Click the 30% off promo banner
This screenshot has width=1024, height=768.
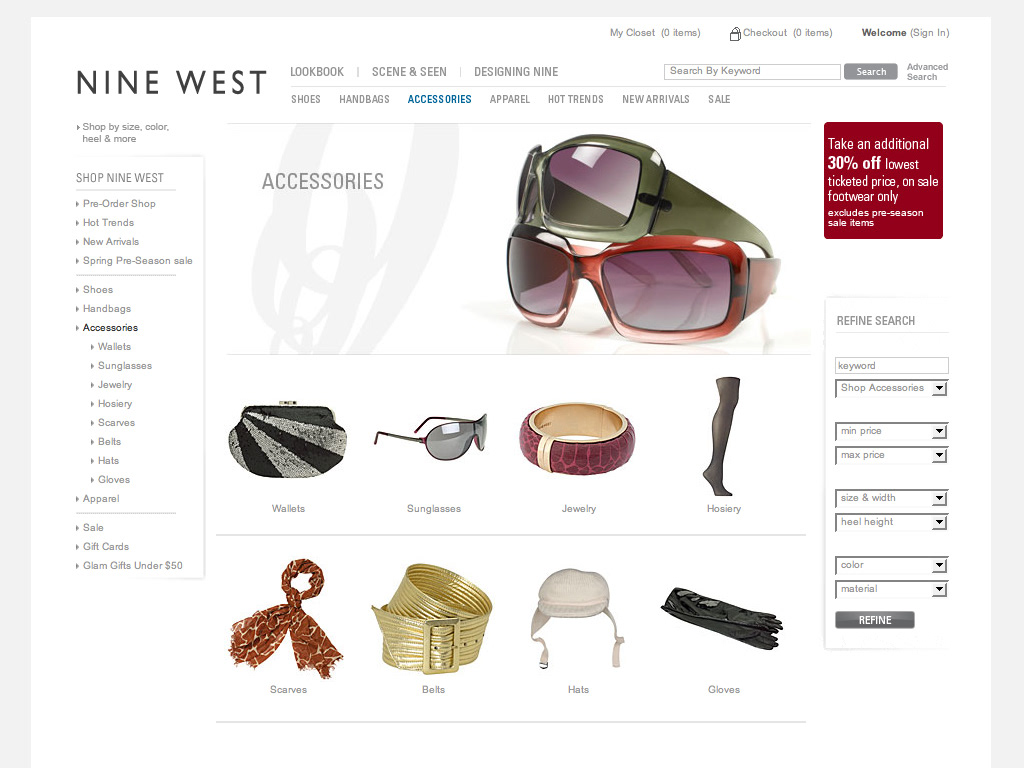pos(883,180)
